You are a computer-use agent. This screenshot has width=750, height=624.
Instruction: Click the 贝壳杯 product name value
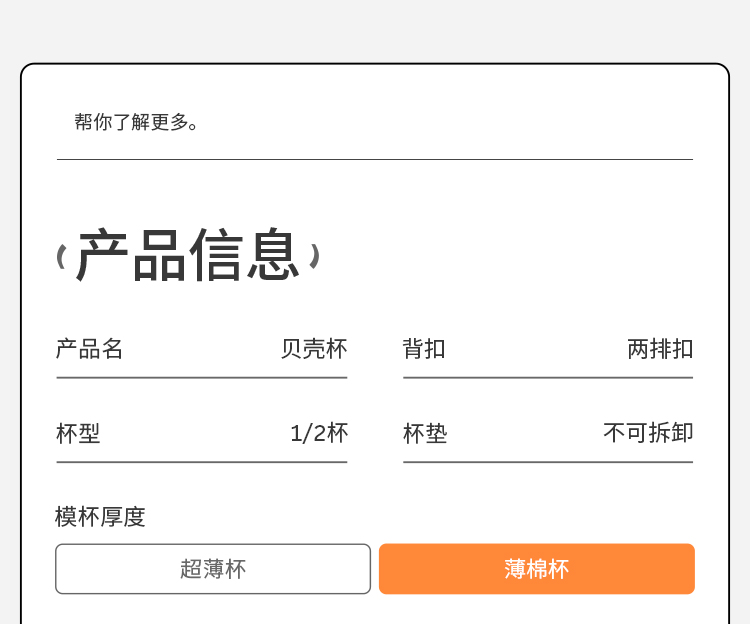pyautogui.click(x=314, y=349)
